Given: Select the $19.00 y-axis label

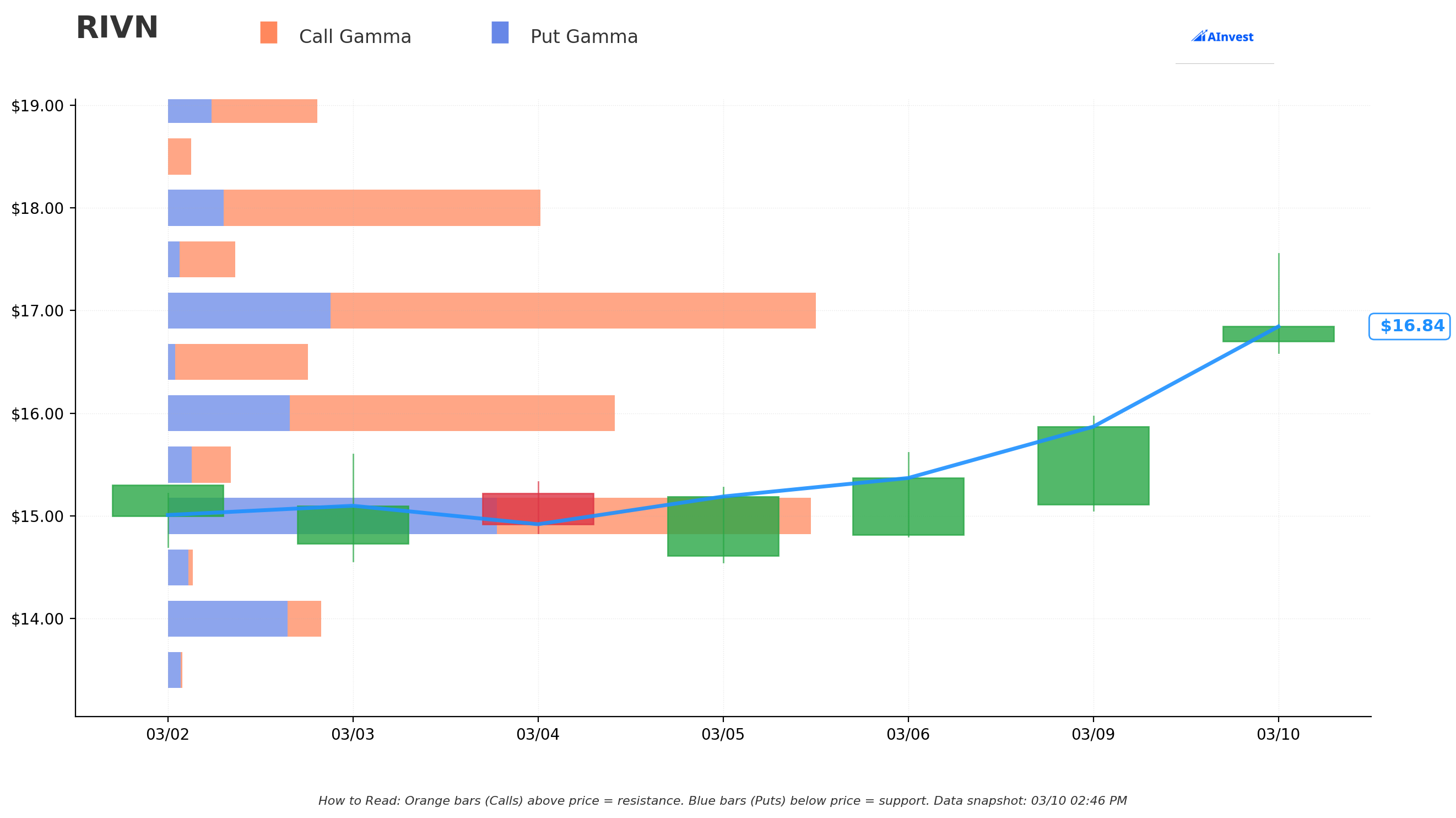Looking at the screenshot, I should tap(37, 106).
